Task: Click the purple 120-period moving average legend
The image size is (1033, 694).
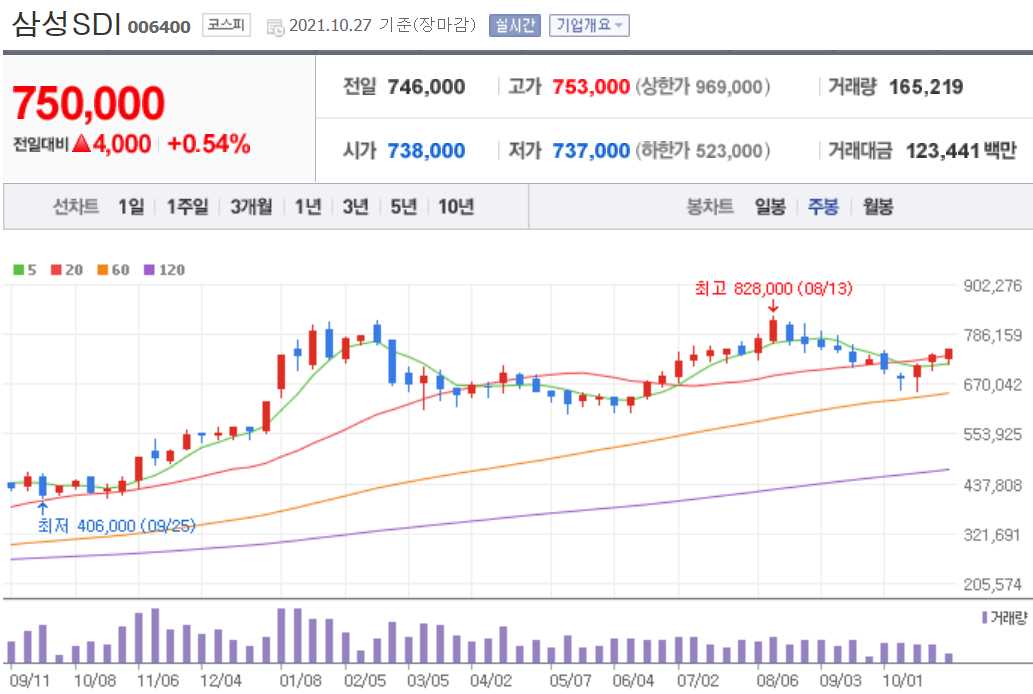Action: [x=165, y=270]
